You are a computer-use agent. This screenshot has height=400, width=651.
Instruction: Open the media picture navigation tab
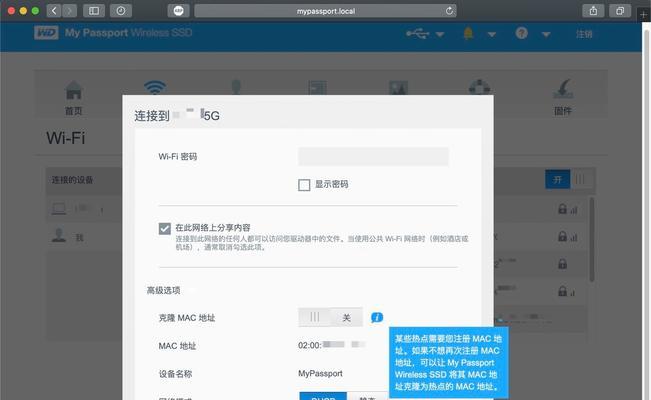pos(398,88)
